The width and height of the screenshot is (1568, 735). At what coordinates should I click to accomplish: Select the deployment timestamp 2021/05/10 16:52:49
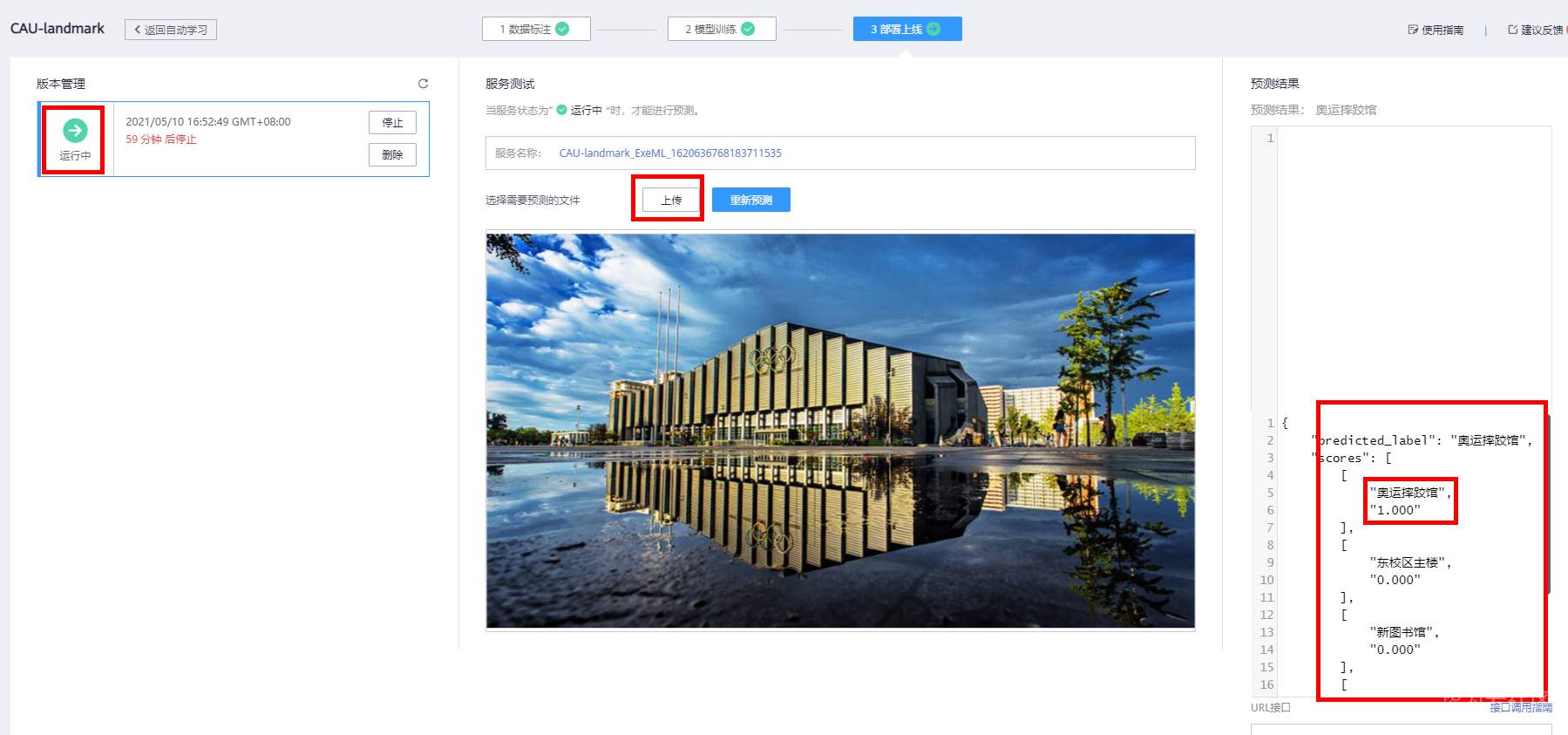click(x=208, y=122)
